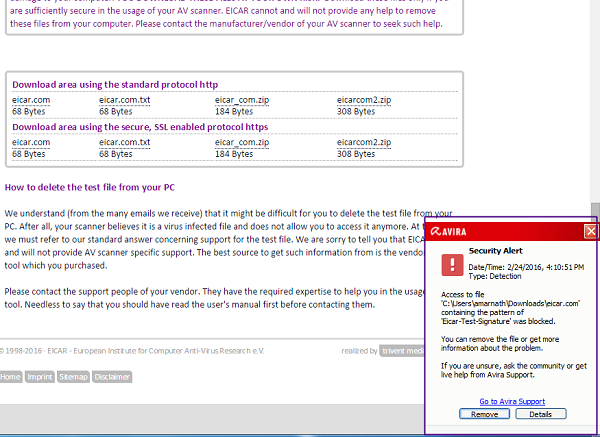Open the Sitemap footer button
This screenshot has height=437, width=600.
[x=73, y=377]
